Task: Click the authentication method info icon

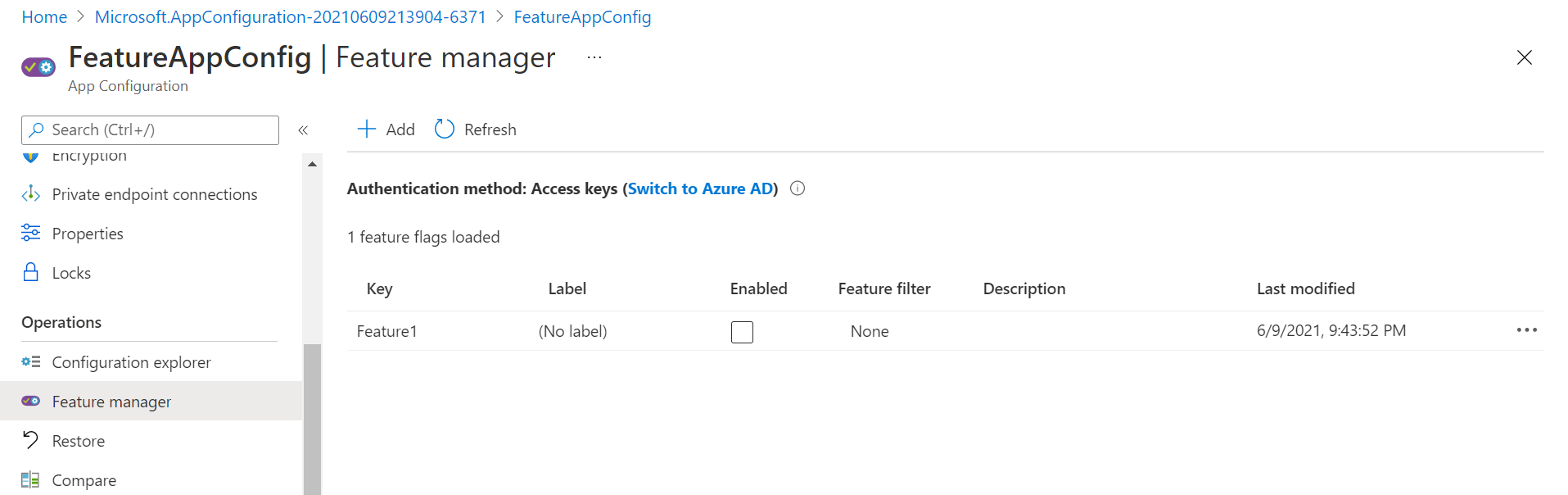Action: pyautogui.click(x=798, y=188)
